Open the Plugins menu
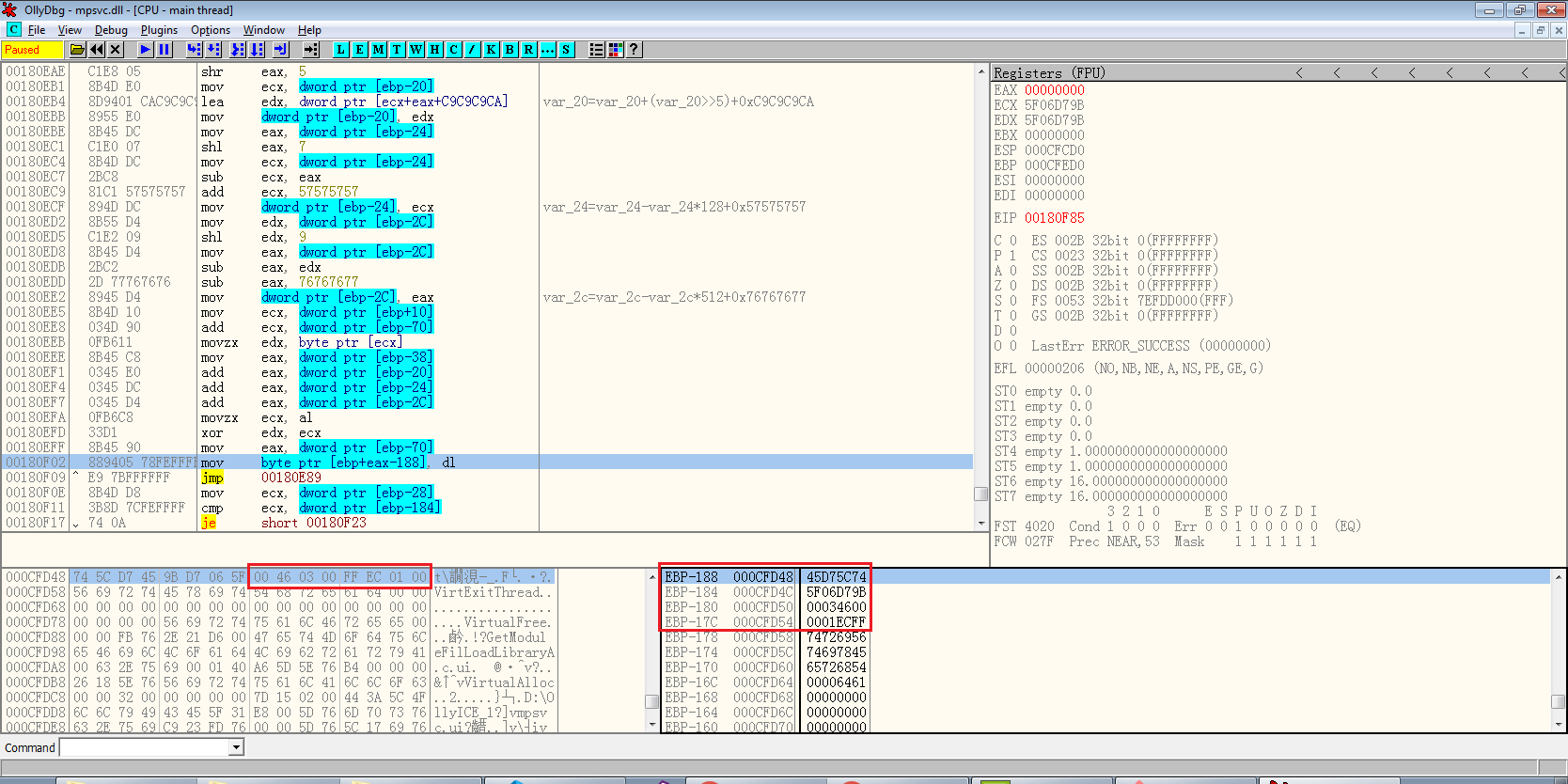Screen dimensions: 1568x784 [x=159, y=30]
